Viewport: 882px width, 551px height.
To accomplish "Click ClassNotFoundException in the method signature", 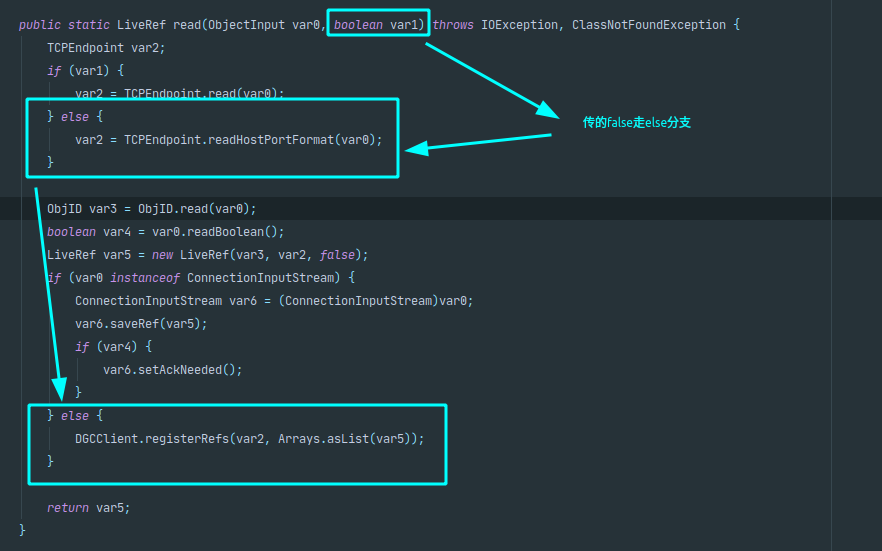I will tap(648, 24).
